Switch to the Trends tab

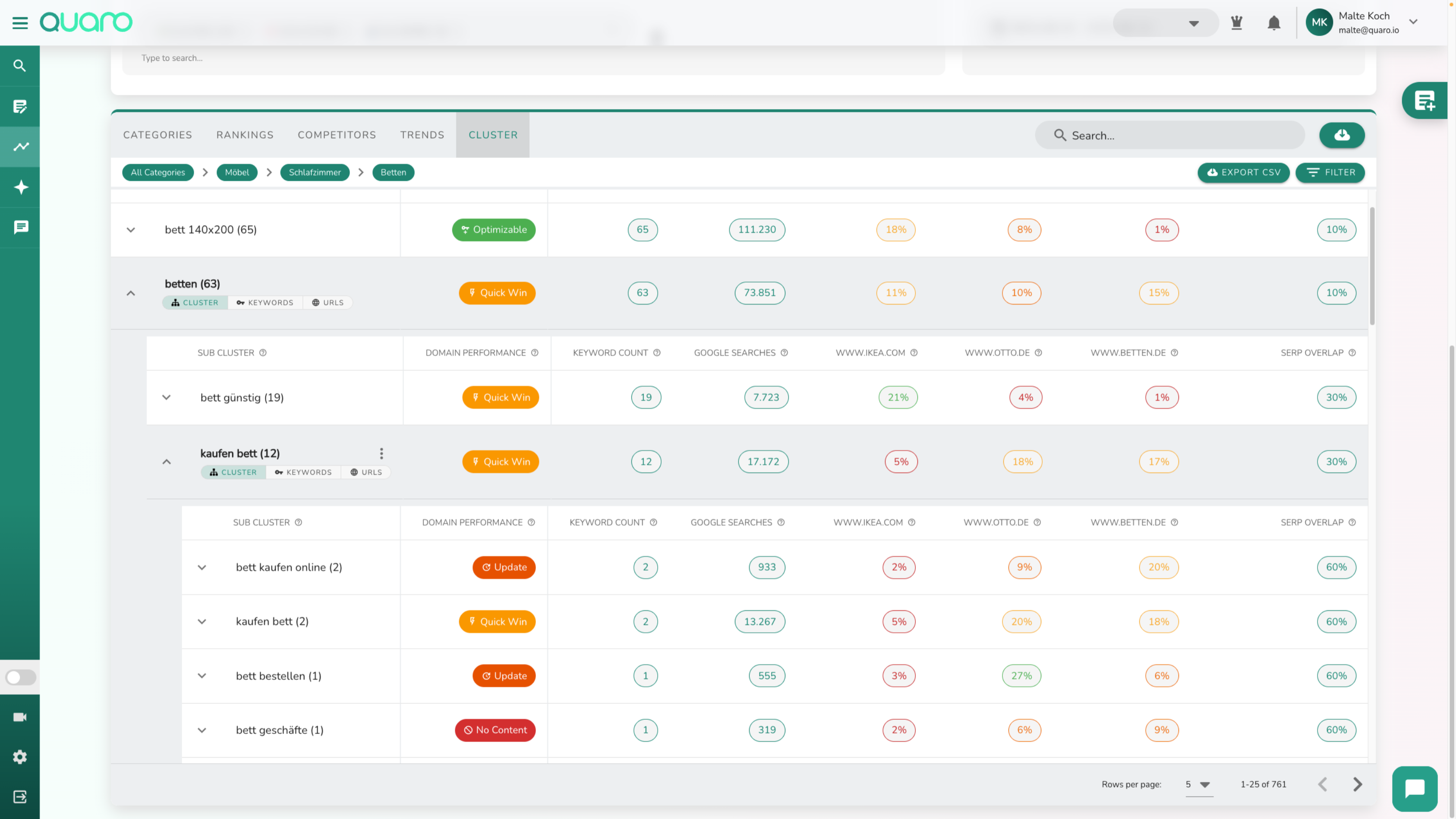(422, 135)
